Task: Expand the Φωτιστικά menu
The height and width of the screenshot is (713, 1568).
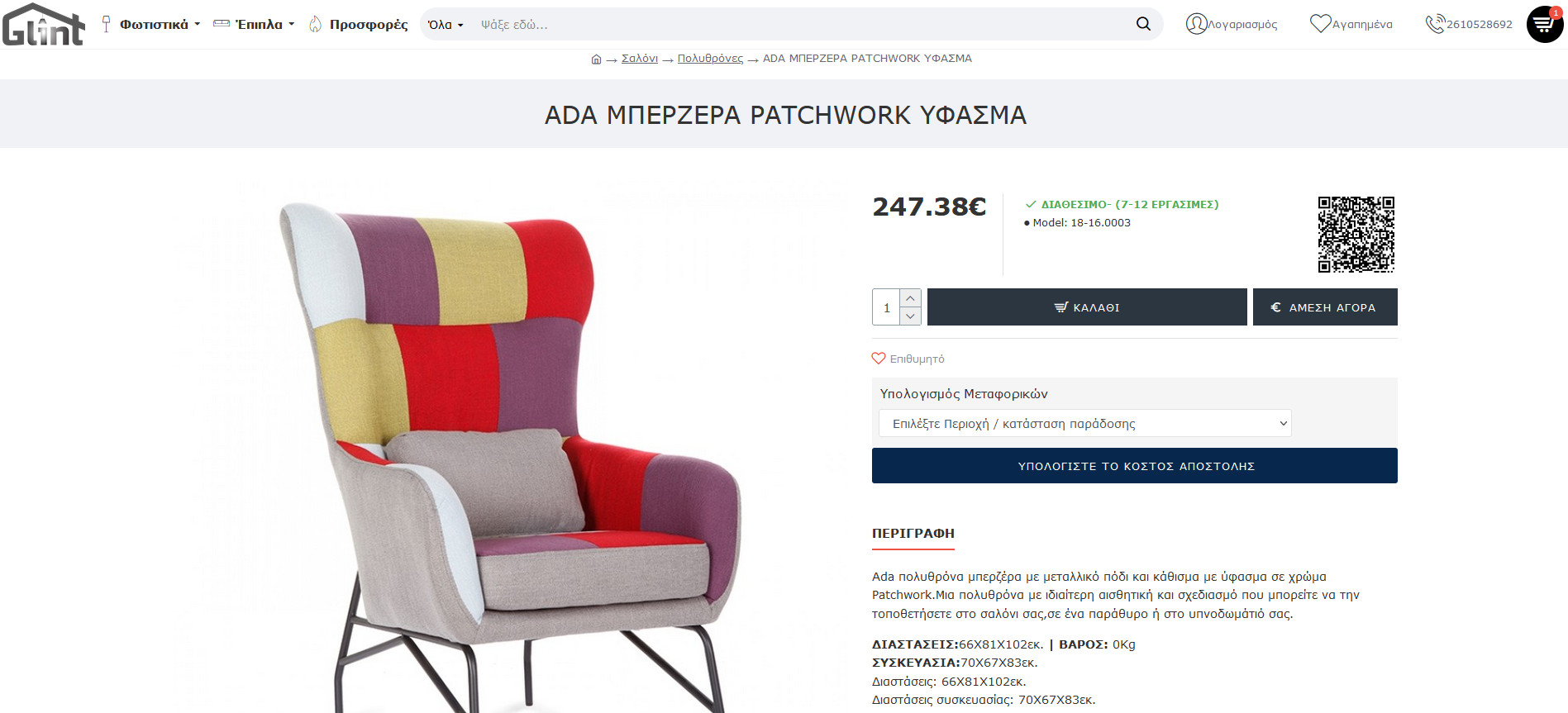Action: [151, 24]
